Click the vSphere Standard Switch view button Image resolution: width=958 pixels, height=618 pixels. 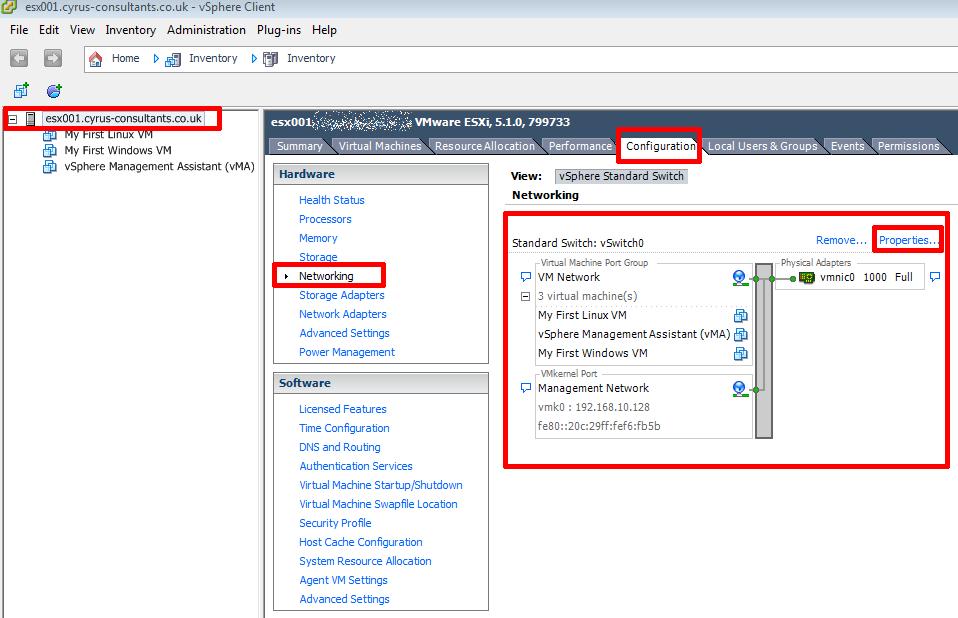pos(621,176)
